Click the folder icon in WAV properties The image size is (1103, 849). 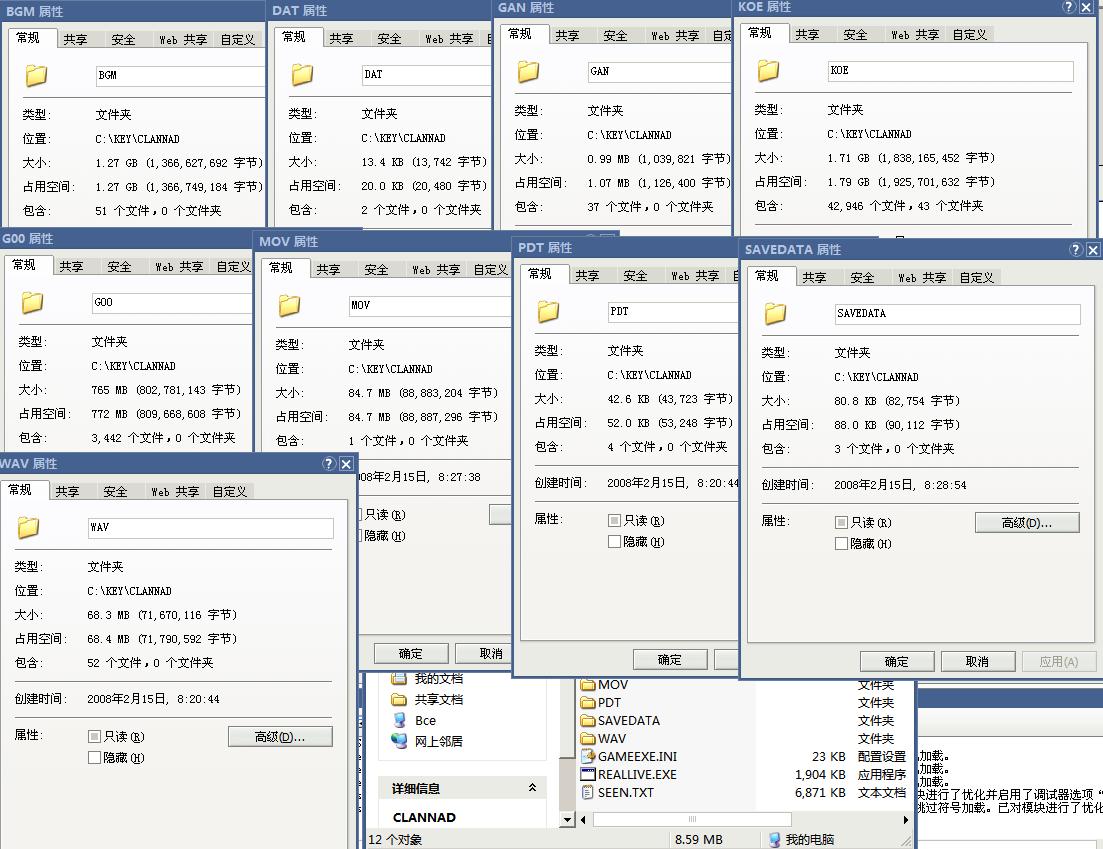pyautogui.click(x=28, y=527)
